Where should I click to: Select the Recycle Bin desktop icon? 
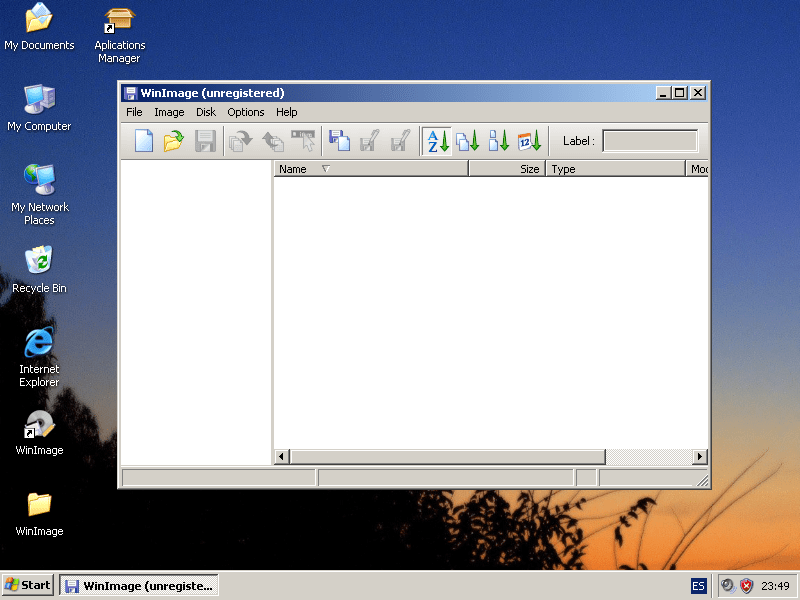[39, 270]
